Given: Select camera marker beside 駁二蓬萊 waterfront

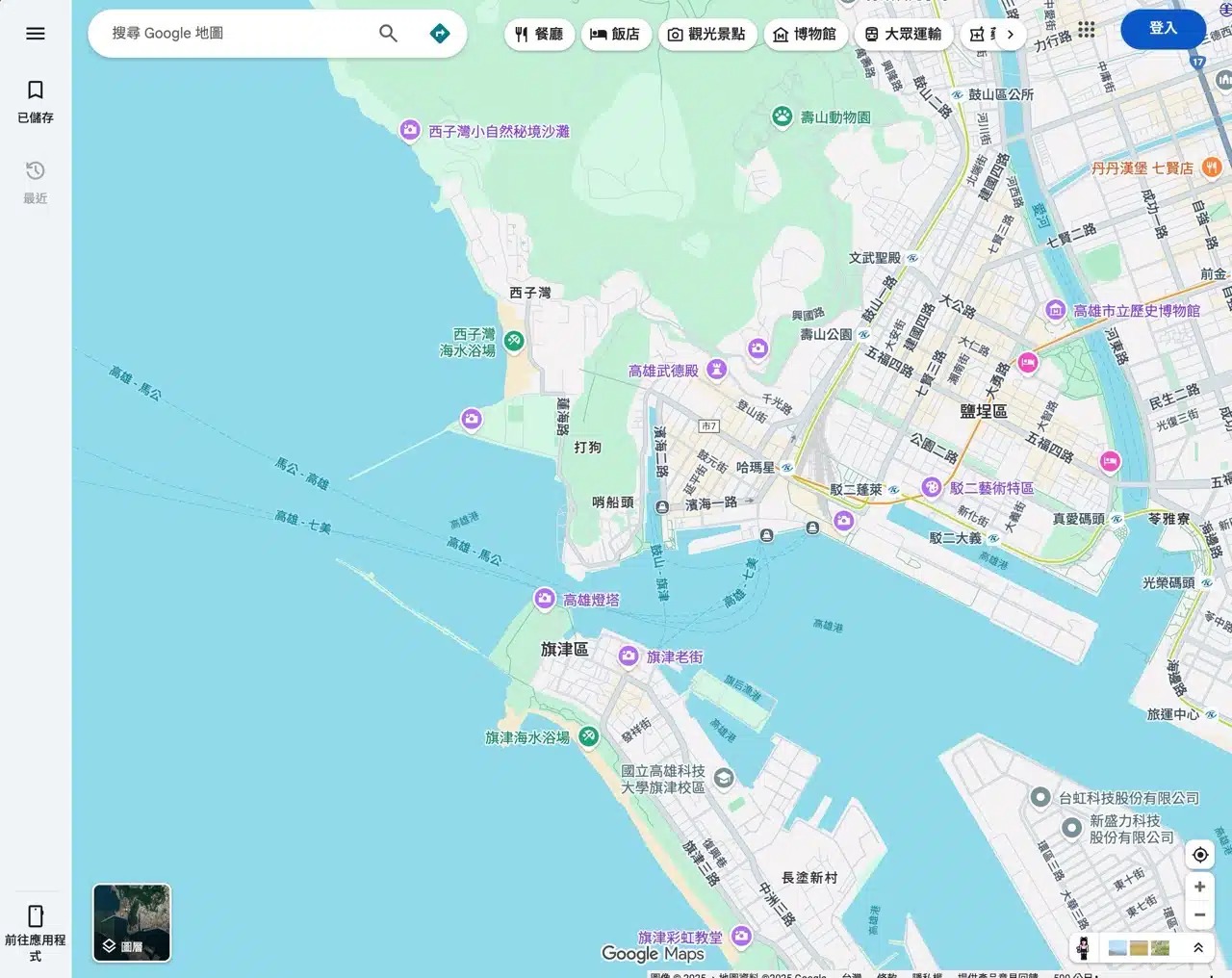Looking at the screenshot, I should pyautogui.click(x=844, y=521).
